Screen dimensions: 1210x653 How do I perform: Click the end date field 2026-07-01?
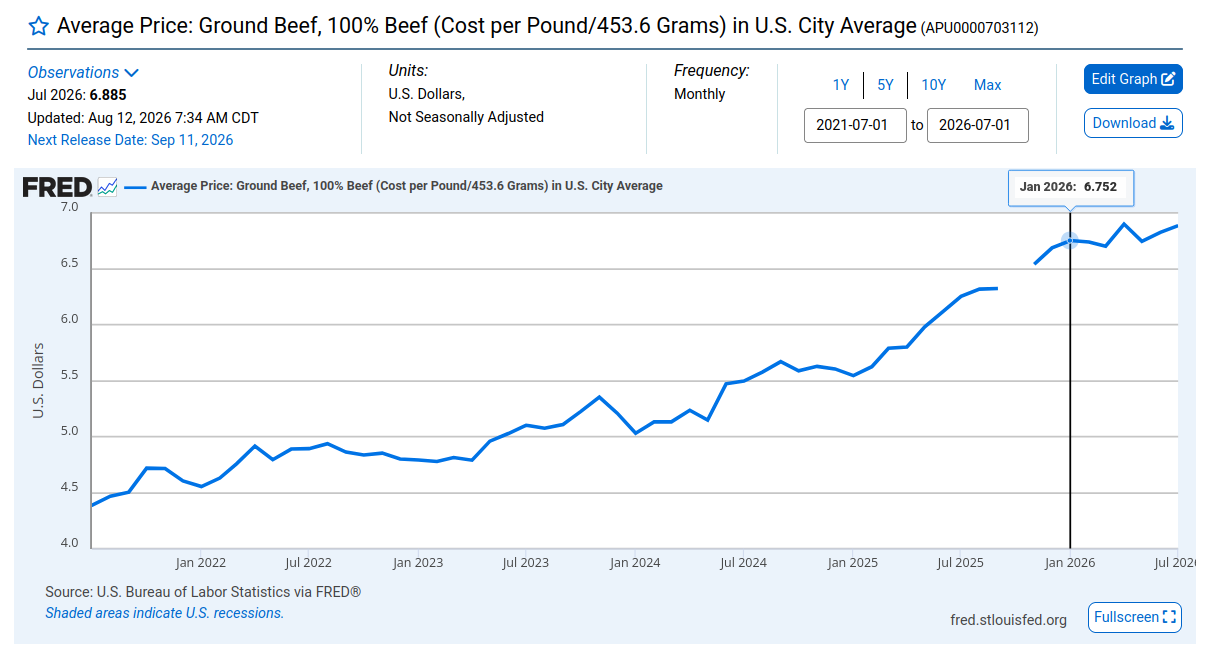point(977,125)
